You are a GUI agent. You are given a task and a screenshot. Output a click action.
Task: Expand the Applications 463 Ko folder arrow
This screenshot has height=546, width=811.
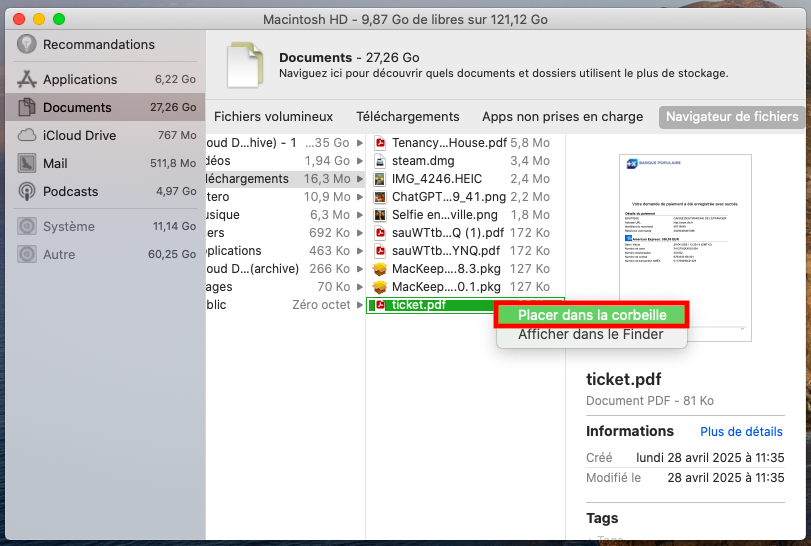point(359,251)
